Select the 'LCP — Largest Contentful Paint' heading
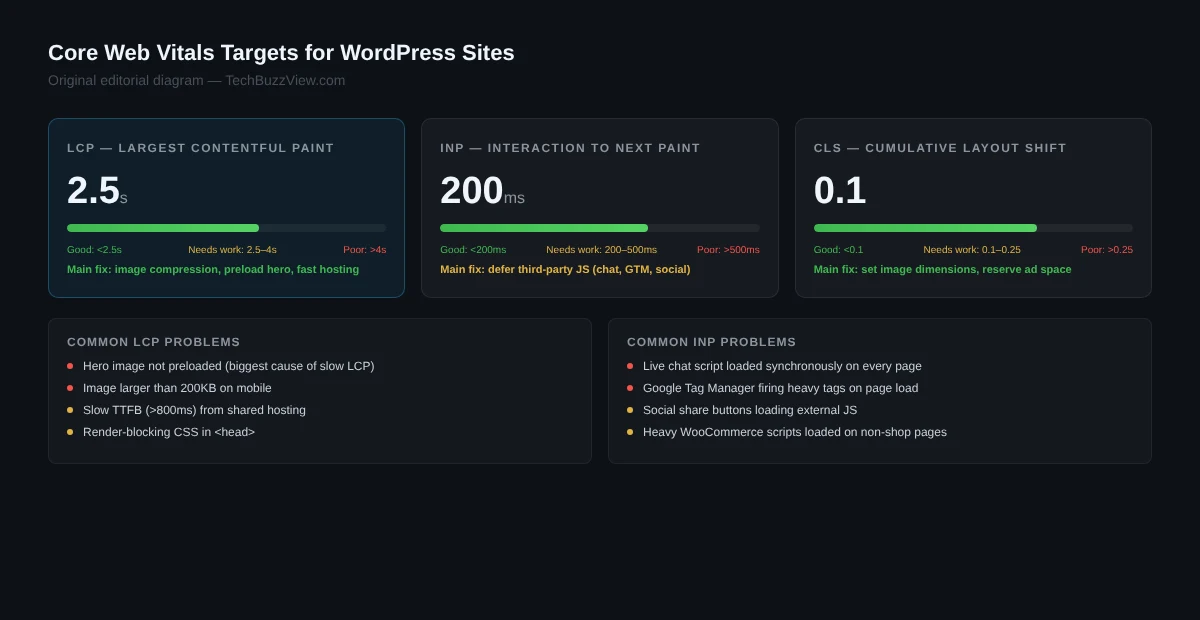1200x620 pixels. pos(201,148)
